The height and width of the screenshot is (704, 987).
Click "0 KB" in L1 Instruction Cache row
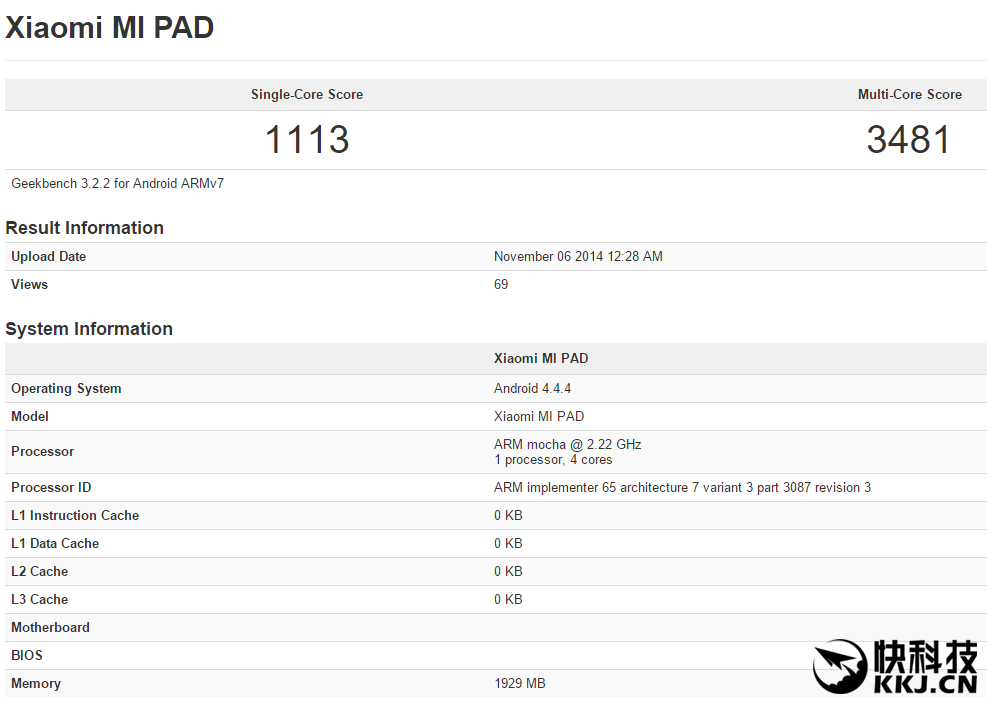point(508,515)
